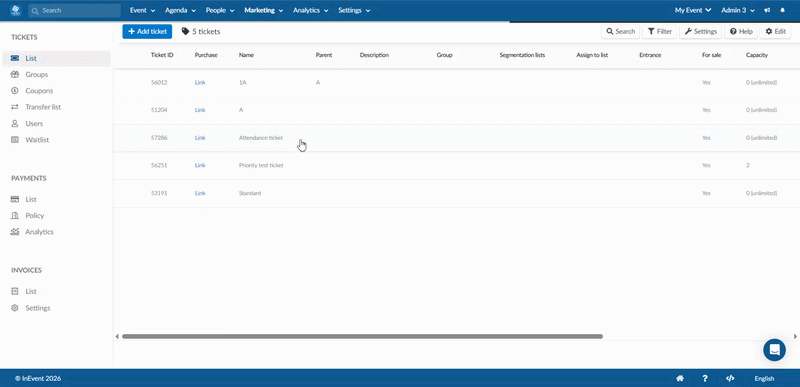Viewport: 800px width, 387px height.
Task: Click the scrollbar left arrow
Action: 117,337
